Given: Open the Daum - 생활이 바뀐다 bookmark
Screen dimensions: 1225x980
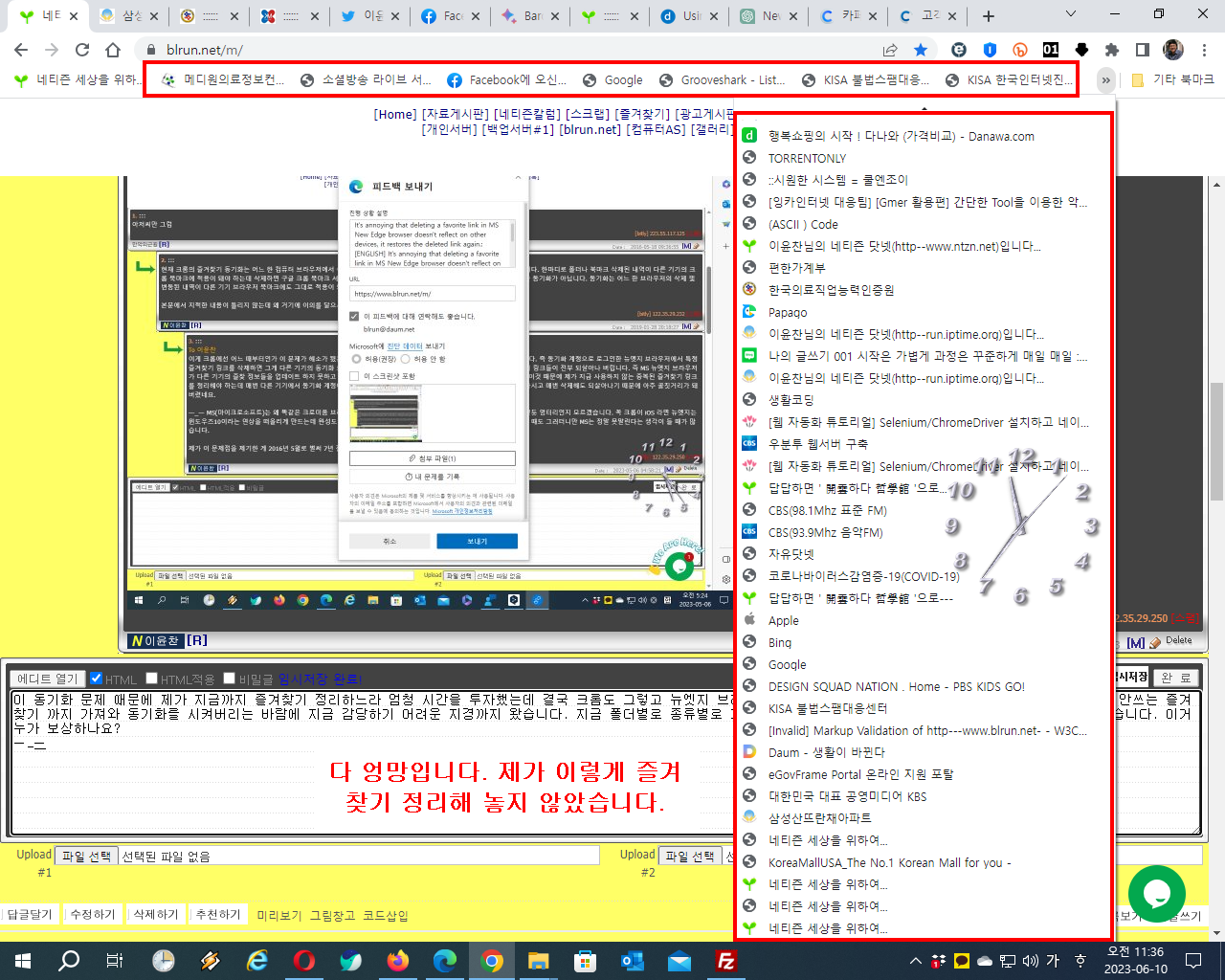Looking at the screenshot, I should coord(826,752).
